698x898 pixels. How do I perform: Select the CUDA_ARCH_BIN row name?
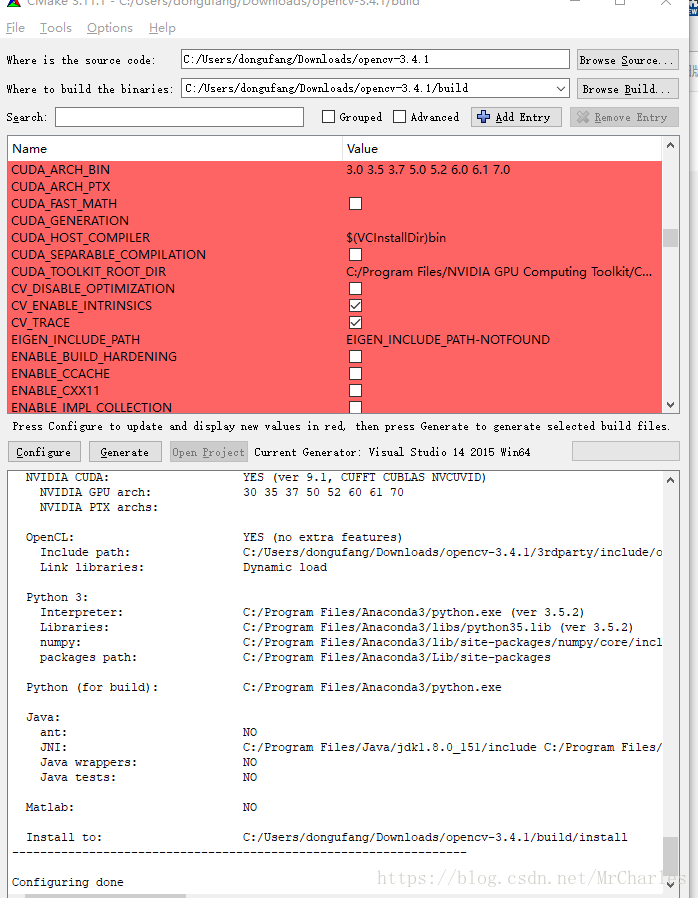tap(61, 170)
